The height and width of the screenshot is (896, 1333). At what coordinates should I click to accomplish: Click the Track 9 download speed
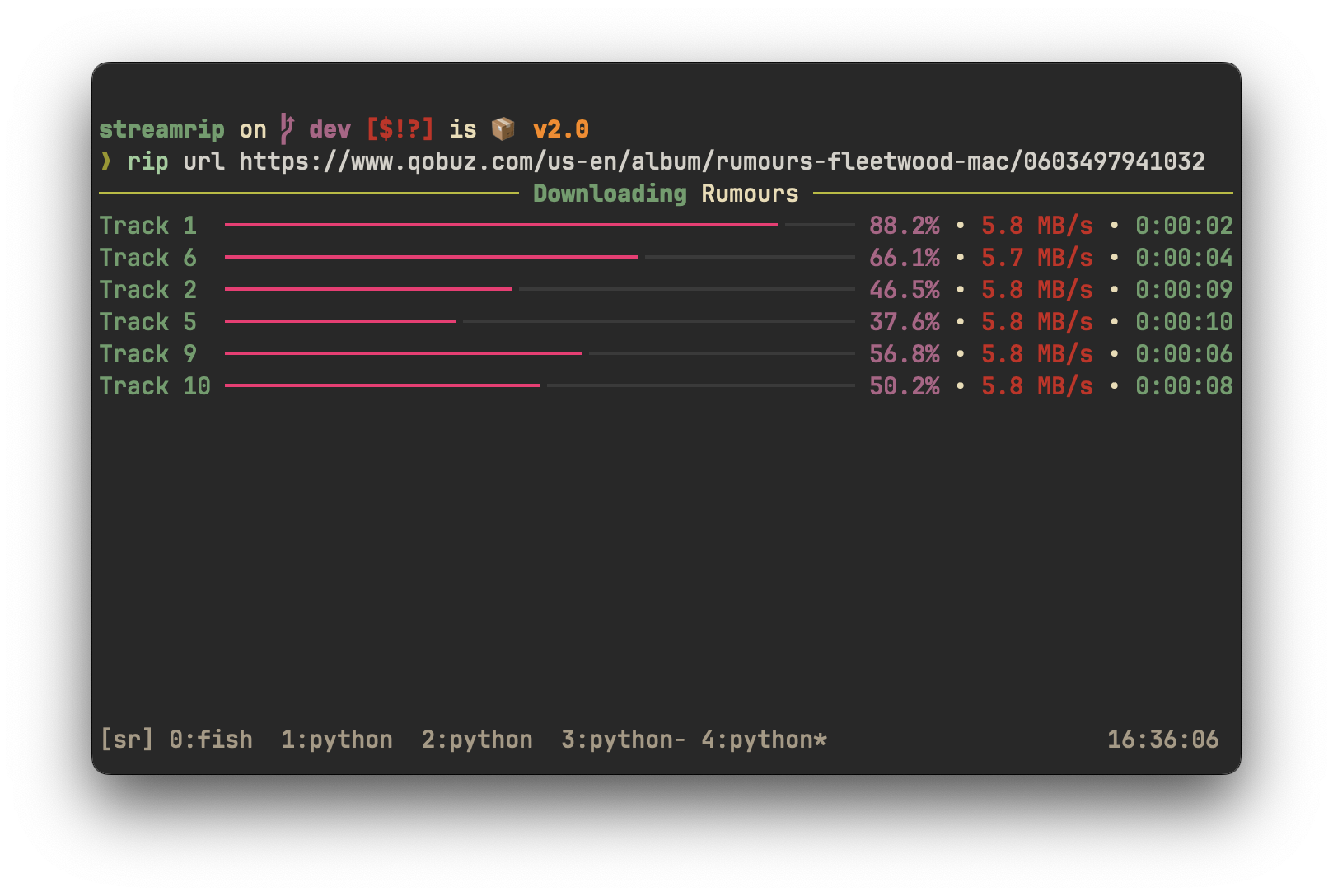tap(1037, 354)
